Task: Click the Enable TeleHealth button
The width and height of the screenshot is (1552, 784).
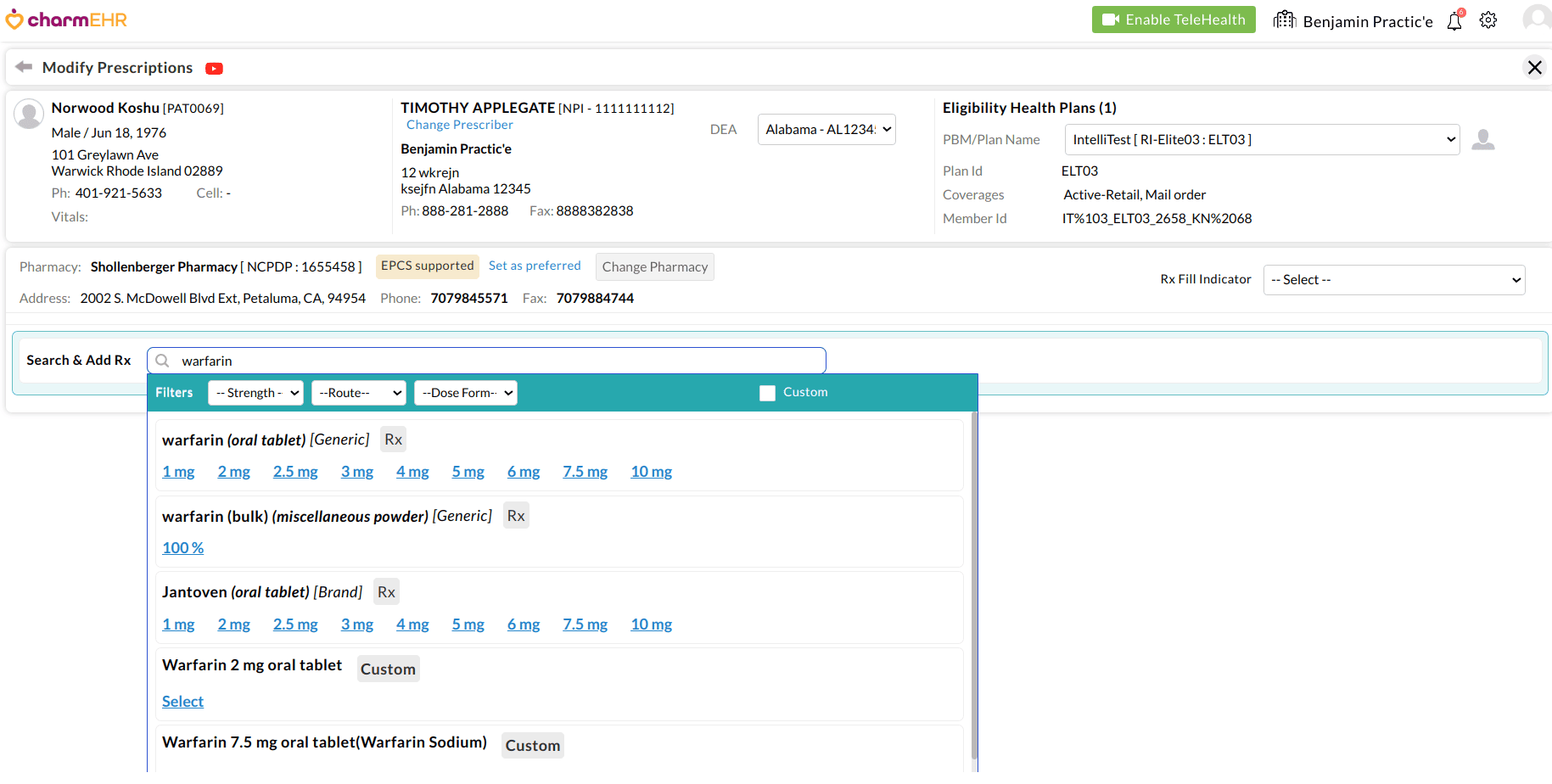Action: [1173, 20]
